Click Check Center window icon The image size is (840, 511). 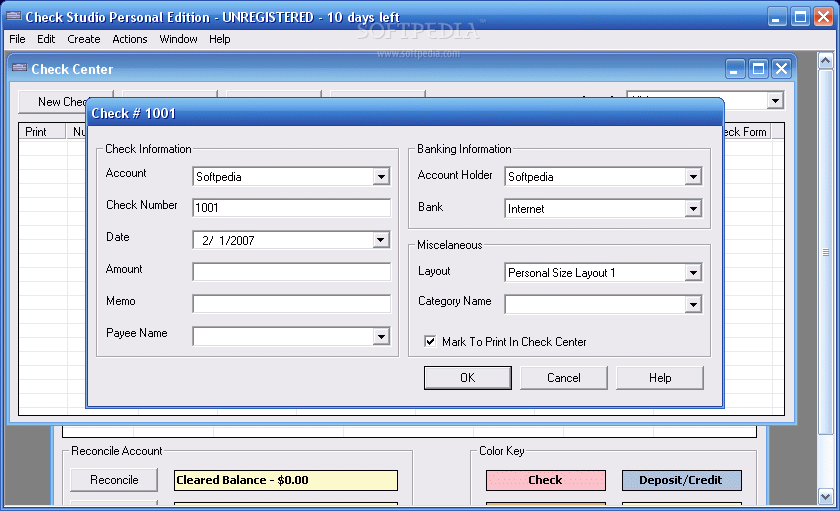pyautogui.click(x=20, y=67)
